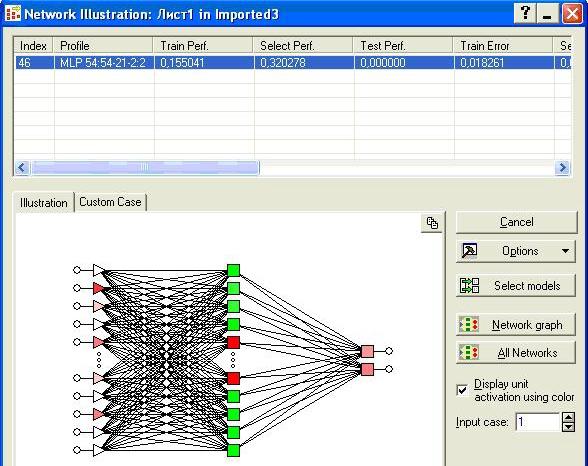Toggle Display unit activation using color

coord(463,390)
